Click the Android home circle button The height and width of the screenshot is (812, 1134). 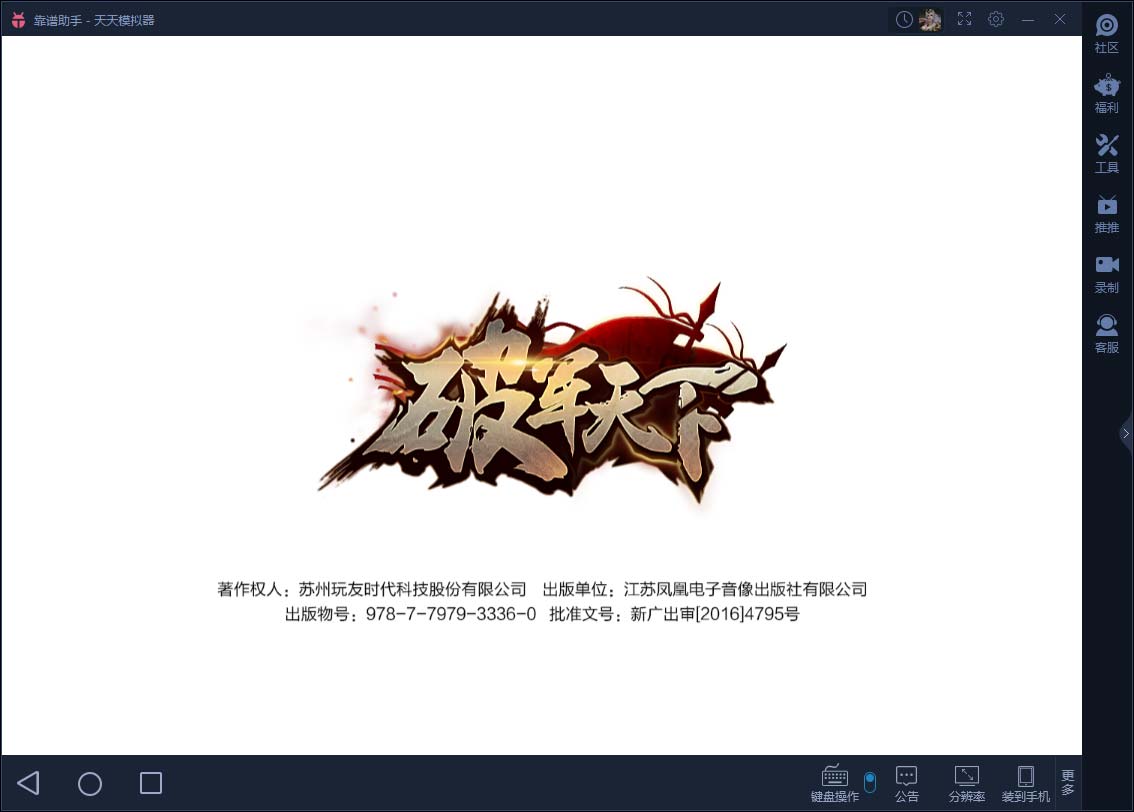tap(90, 784)
